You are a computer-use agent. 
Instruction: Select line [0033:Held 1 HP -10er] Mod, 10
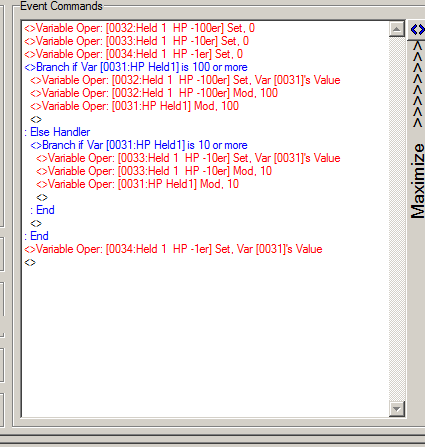[154, 171]
